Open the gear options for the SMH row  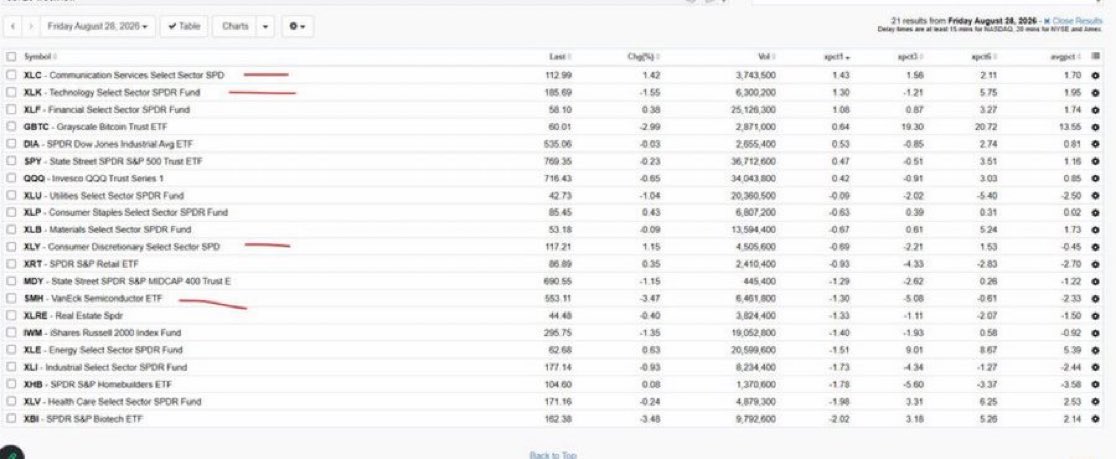click(x=1095, y=299)
